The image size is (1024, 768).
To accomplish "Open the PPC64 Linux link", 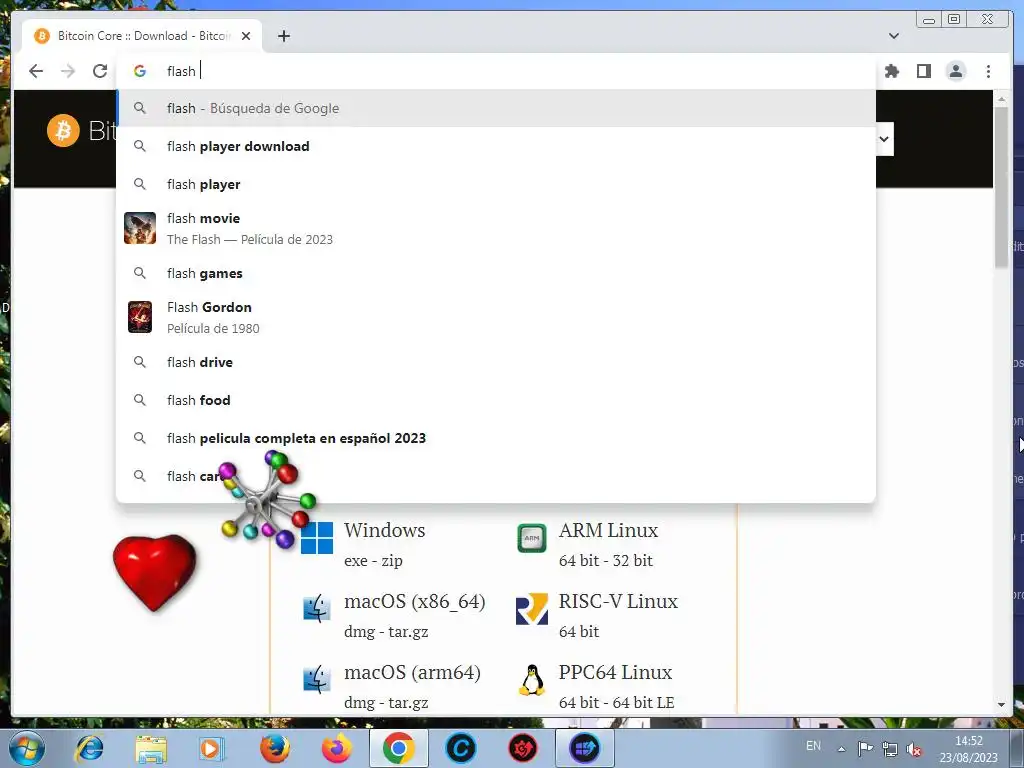I will [x=615, y=672].
